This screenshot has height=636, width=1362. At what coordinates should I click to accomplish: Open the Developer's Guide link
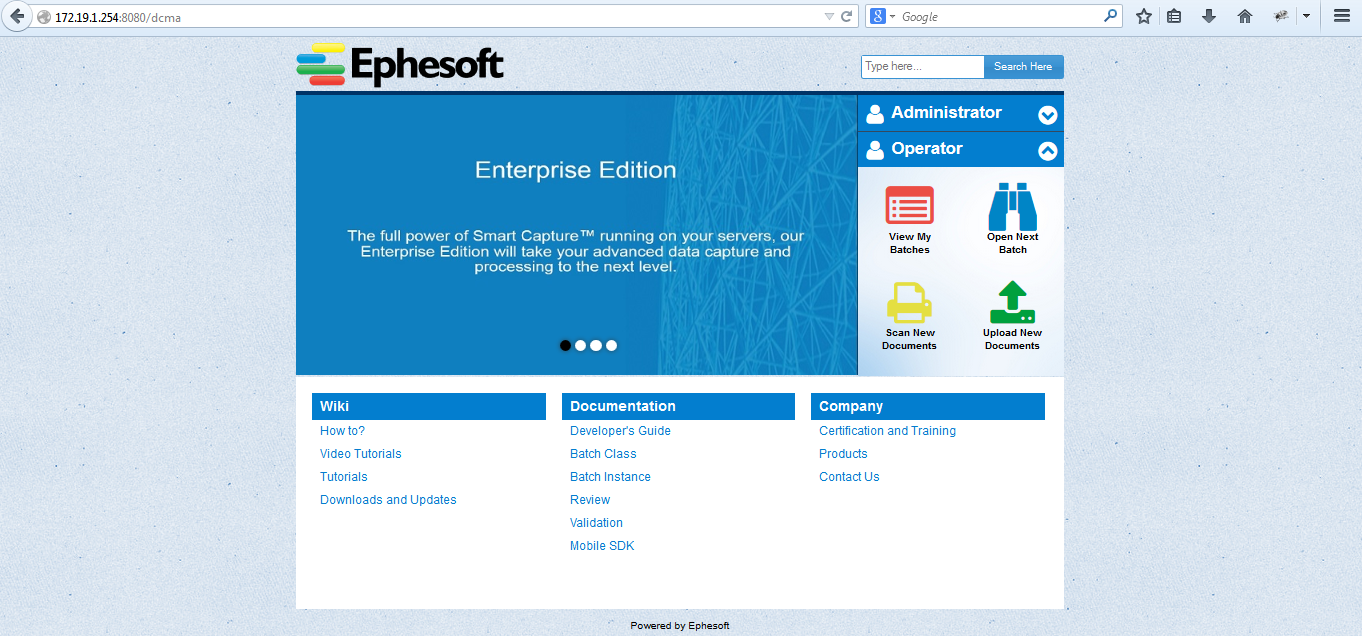pyautogui.click(x=620, y=431)
